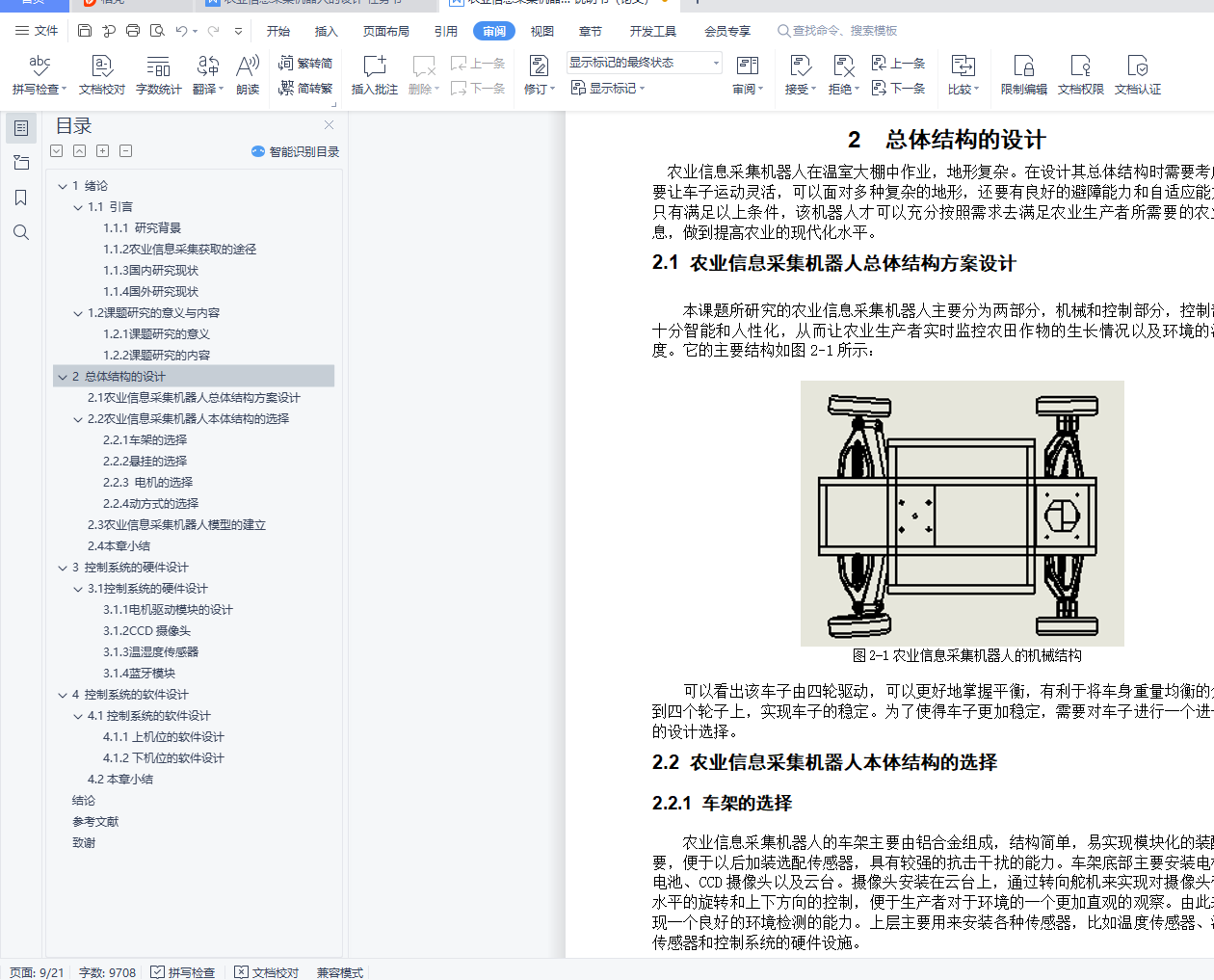Open 文档认证 document certification
This screenshot has width=1214, height=980.
[1138, 75]
